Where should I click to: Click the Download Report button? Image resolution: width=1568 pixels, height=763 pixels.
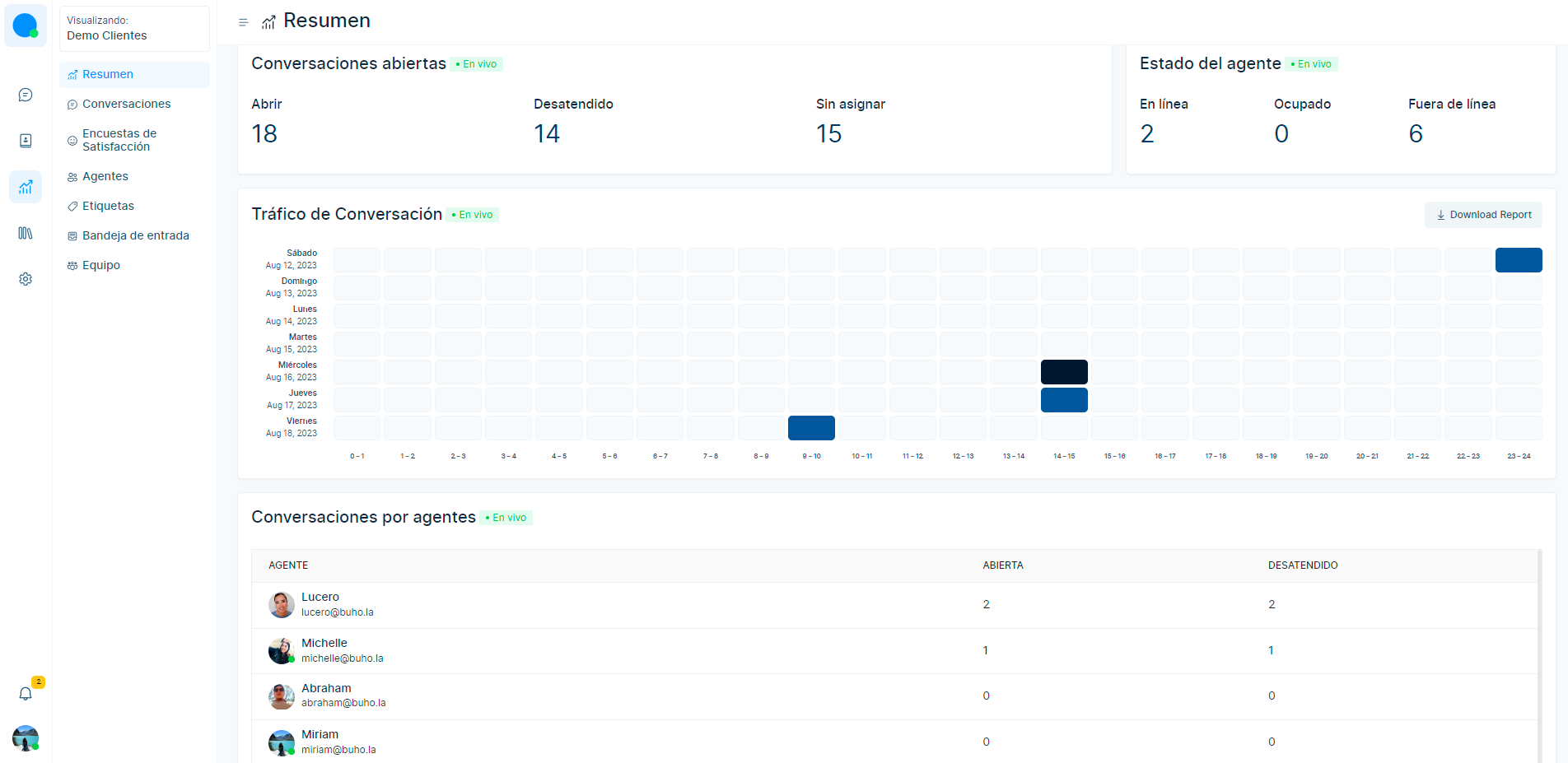coord(1483,215)
